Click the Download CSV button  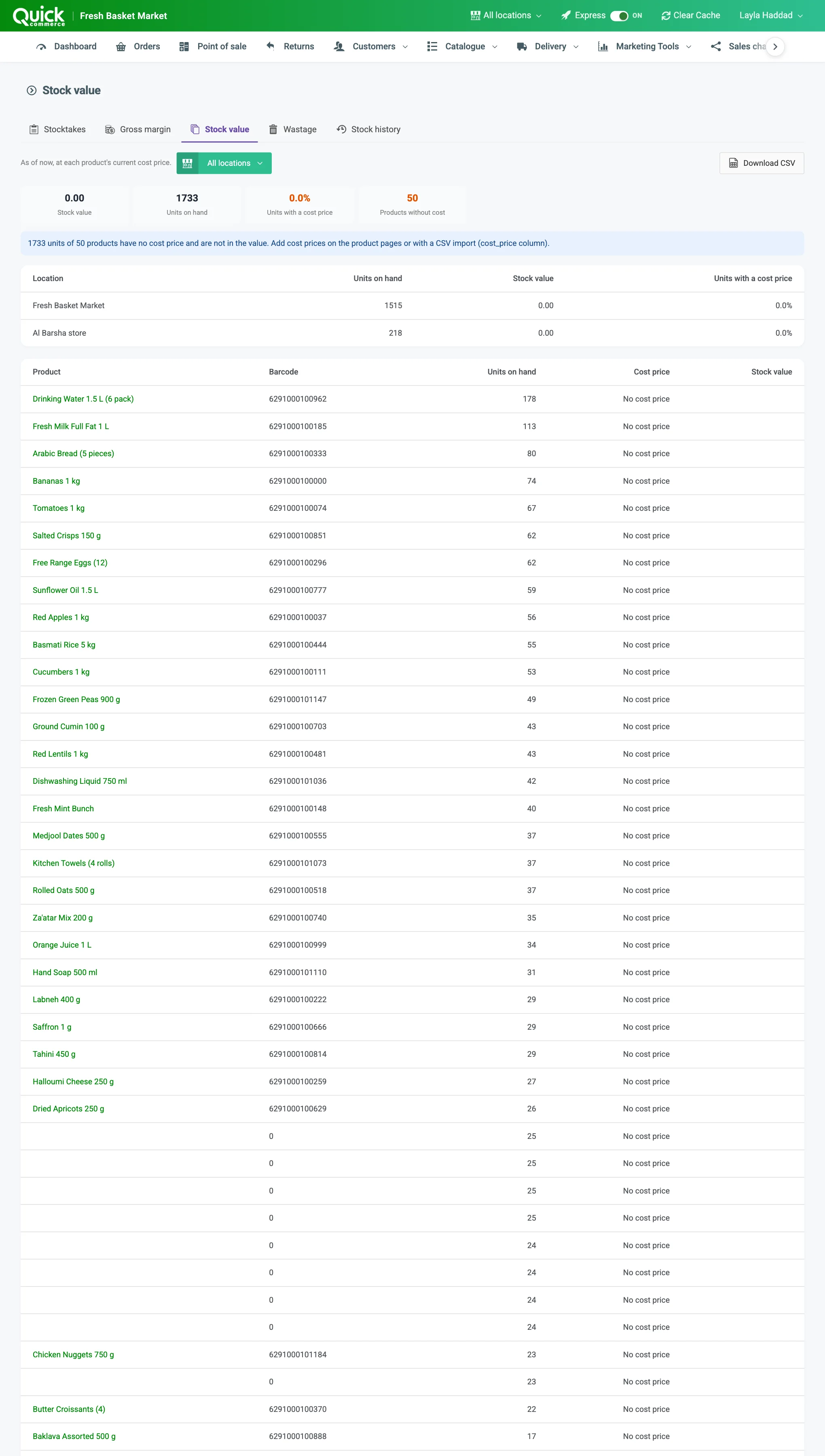(762, 163)
